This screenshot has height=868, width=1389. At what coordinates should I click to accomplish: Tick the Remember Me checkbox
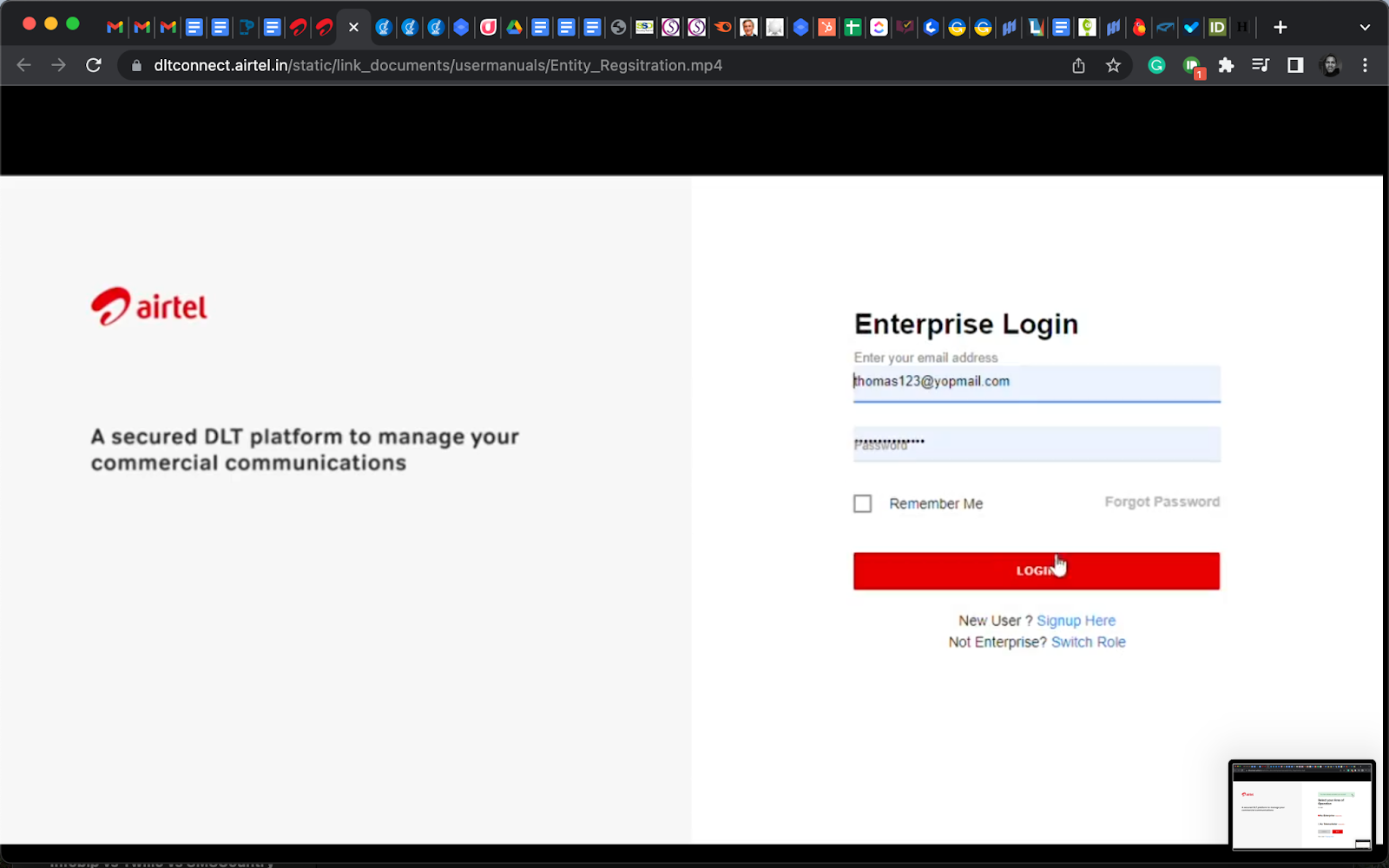(862, 503)
